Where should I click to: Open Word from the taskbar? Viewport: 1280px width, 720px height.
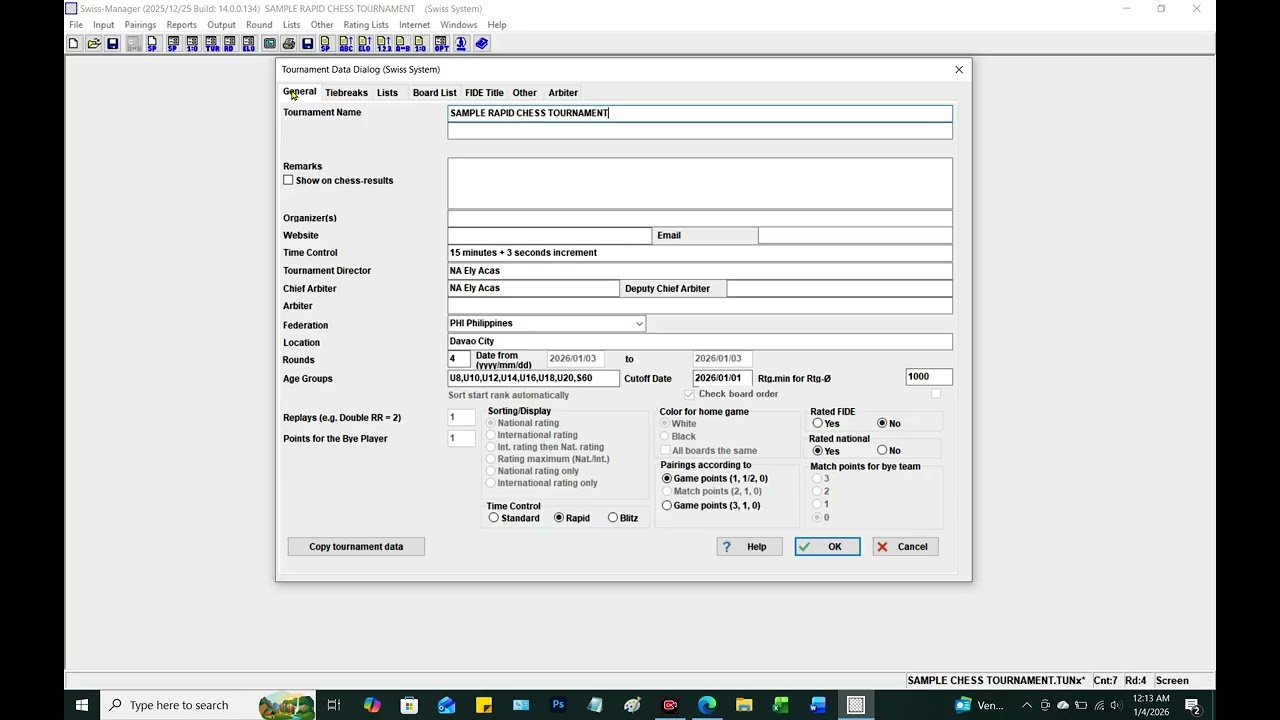(818, 705)
